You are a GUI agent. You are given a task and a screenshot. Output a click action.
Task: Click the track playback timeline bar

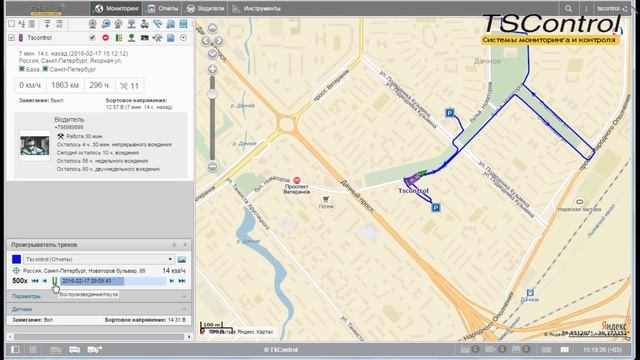[x=113, y=281]
